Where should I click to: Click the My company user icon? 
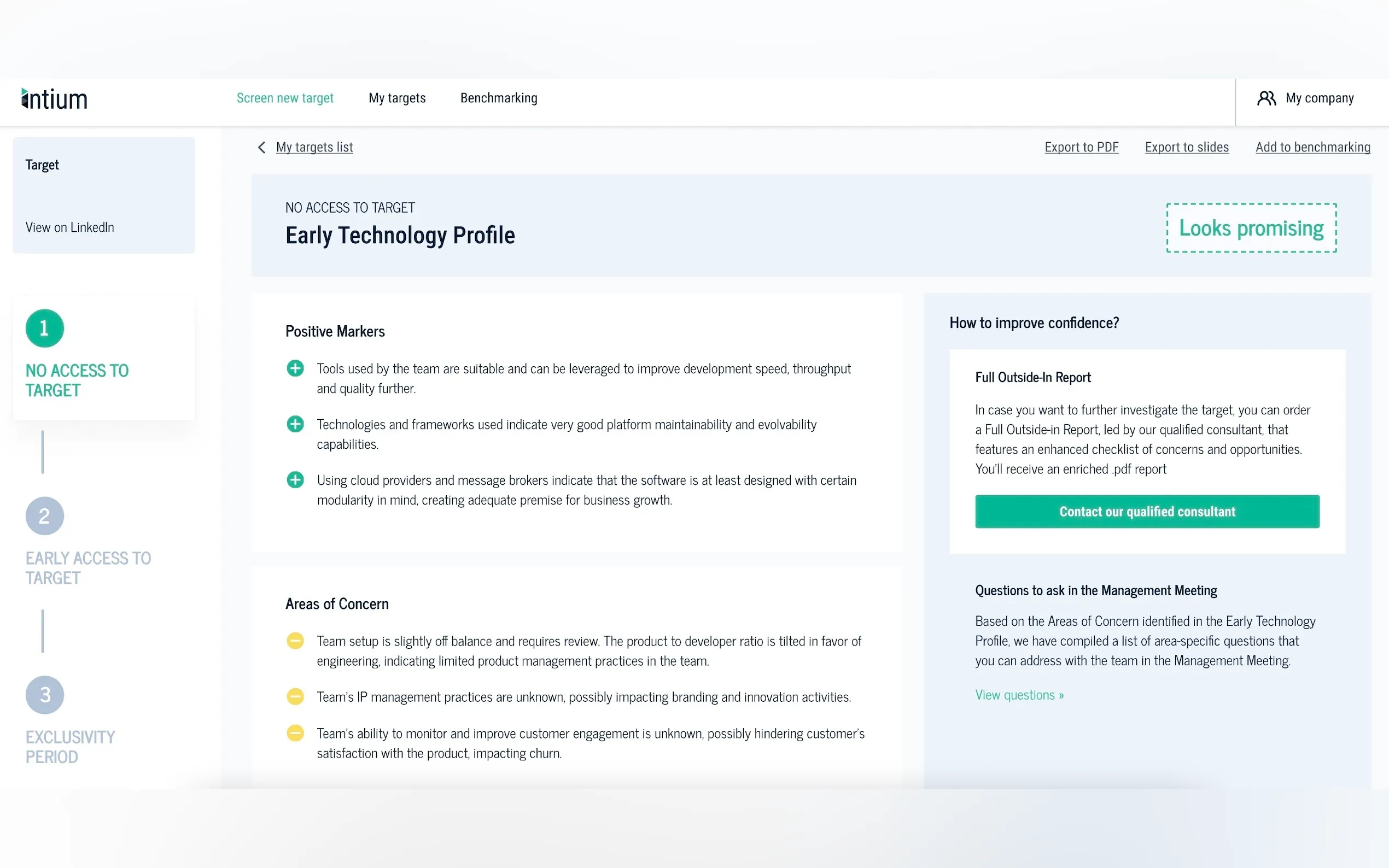[1266, 98]
